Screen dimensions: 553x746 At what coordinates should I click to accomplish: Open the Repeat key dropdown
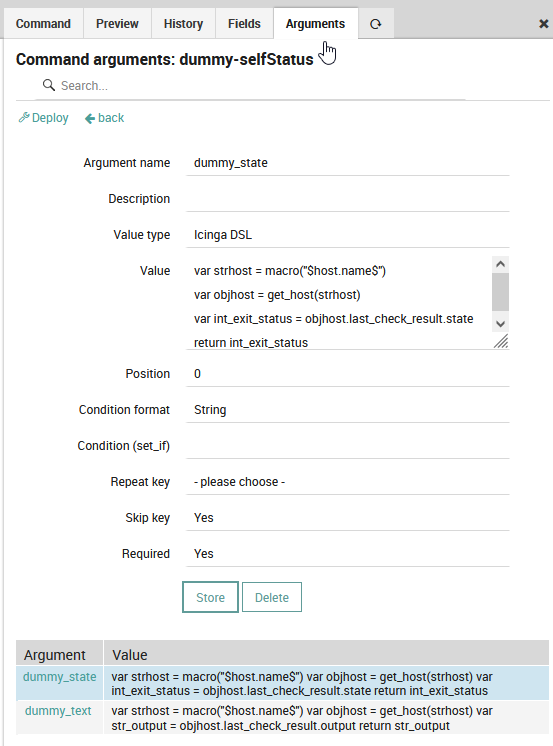tap(347, 482)
